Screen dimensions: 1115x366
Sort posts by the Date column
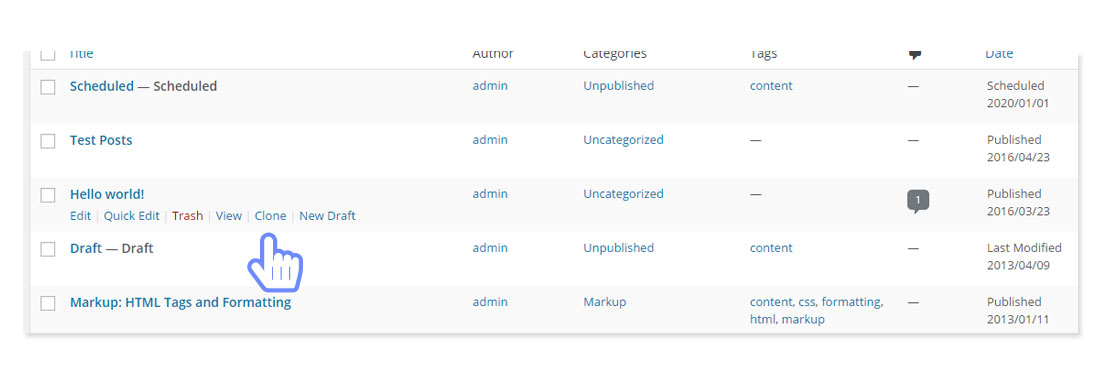tap(999, 54)
